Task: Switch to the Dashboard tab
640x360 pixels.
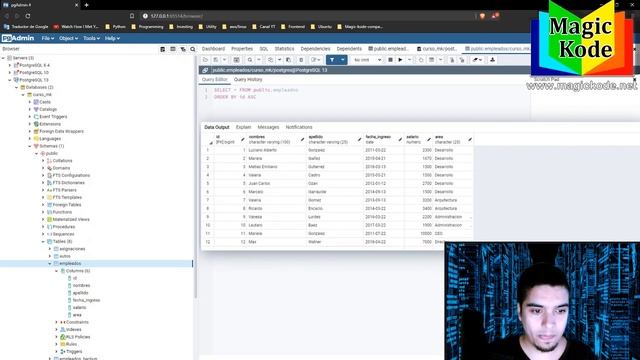Action: (x=213, y=49)
